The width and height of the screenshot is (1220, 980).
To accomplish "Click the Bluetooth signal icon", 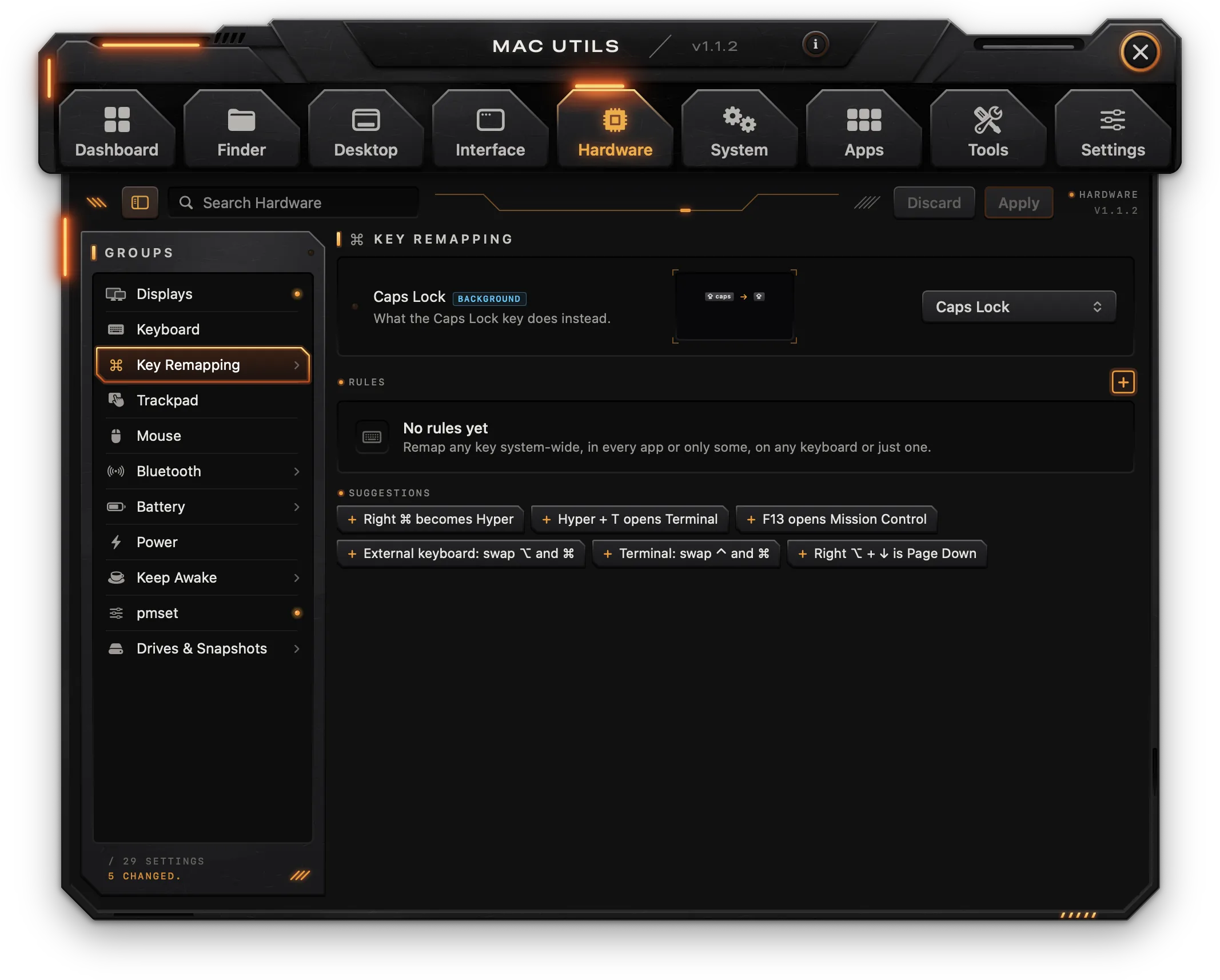I will 116,471.
